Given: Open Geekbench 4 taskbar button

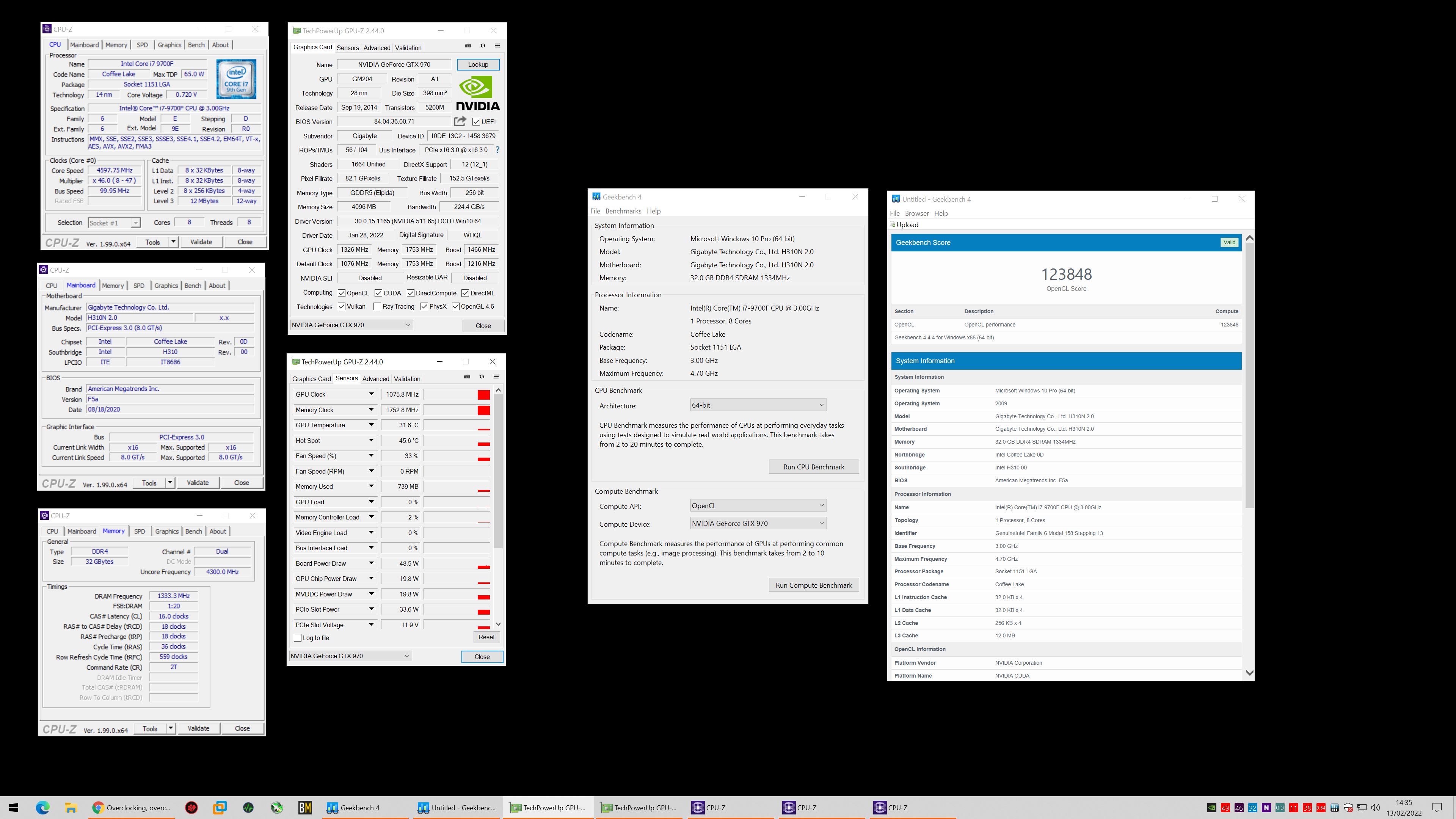Looking at the screenshot, I should click(366, 808).
